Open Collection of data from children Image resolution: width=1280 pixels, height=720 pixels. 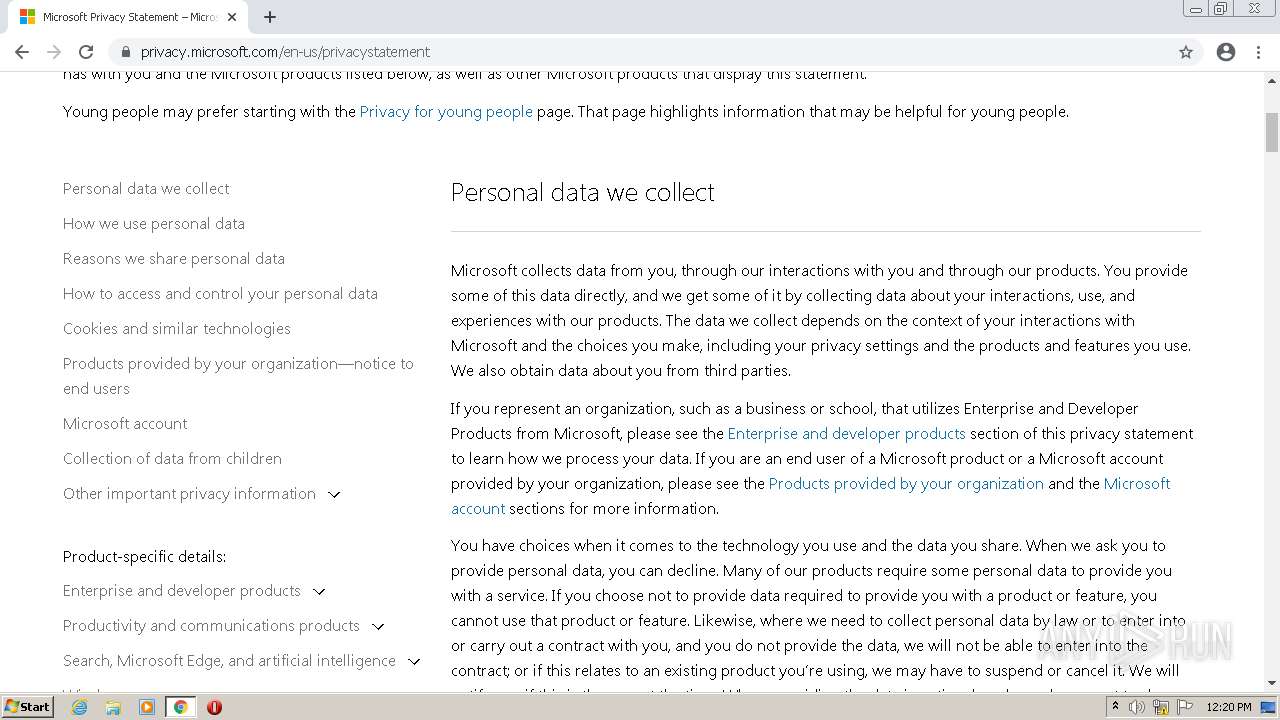pyautogui.click(x=172, y=459)
